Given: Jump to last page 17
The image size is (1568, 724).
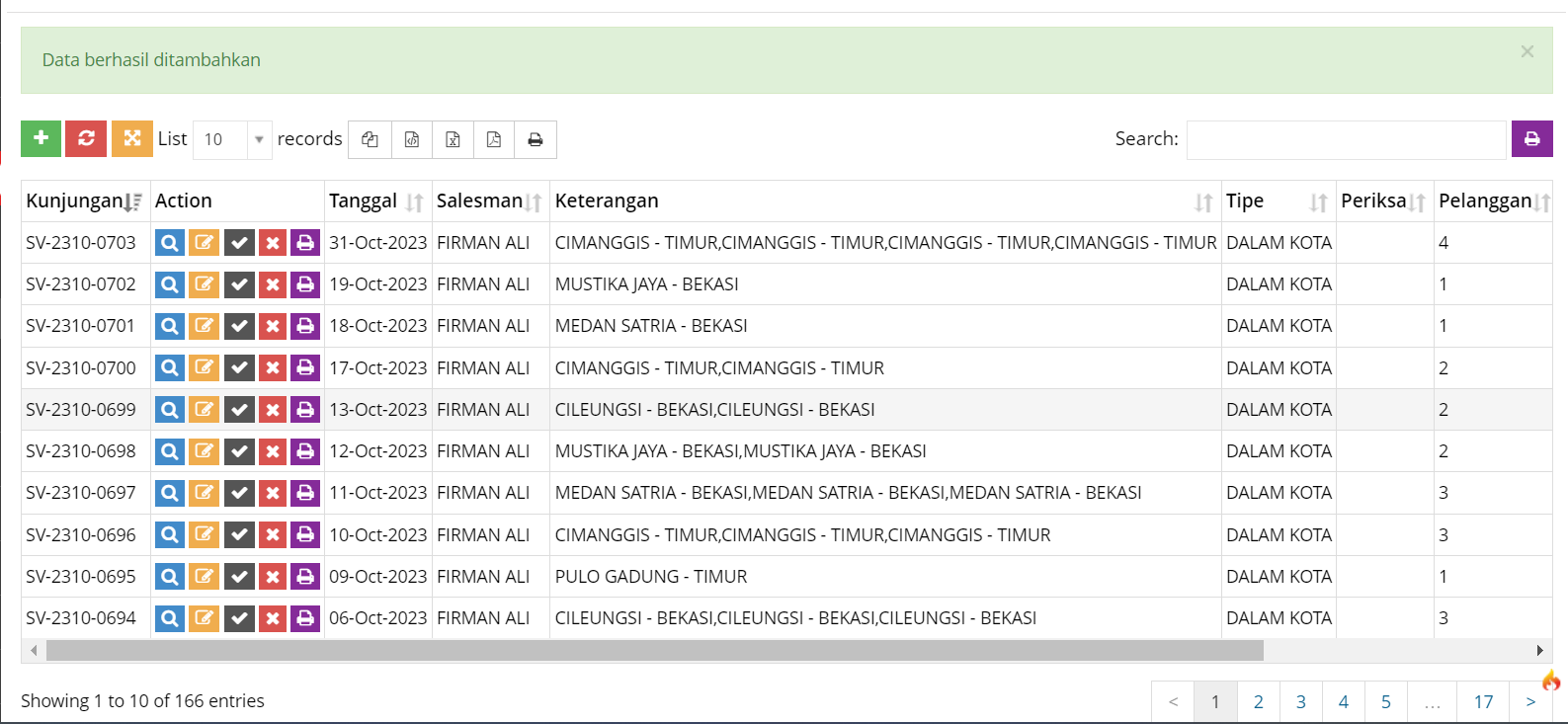Looking at the screenshot, I should tap(1483, 701).
